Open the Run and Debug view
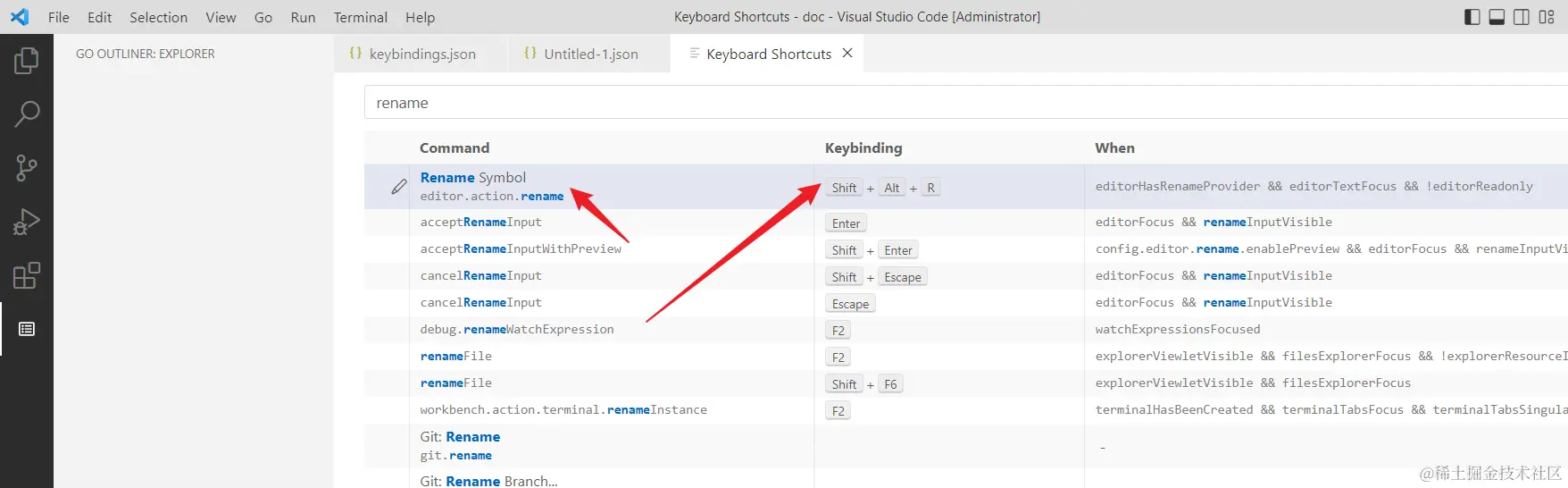The image size is (1568, 488). point(27,222)
